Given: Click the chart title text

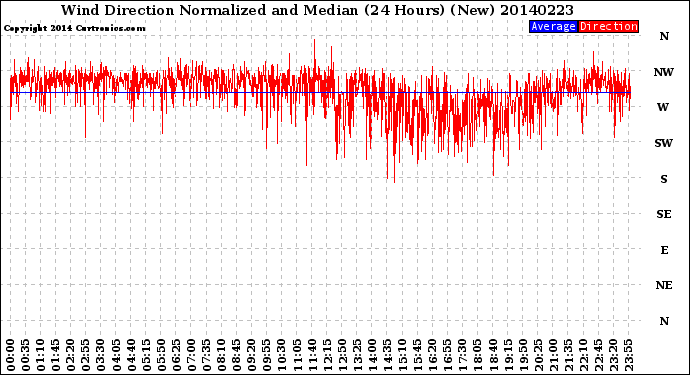Looking at the screenshot, I should point(317,10).
